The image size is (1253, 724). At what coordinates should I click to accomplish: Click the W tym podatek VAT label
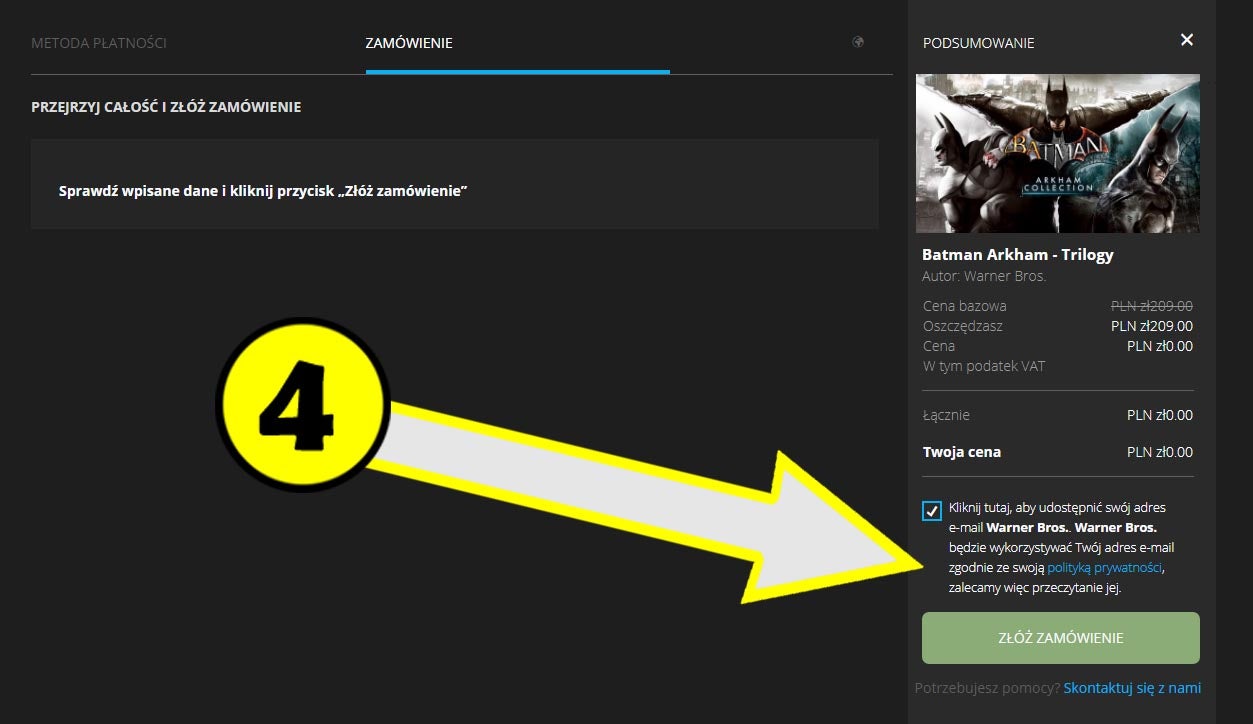tap(984, 366)
